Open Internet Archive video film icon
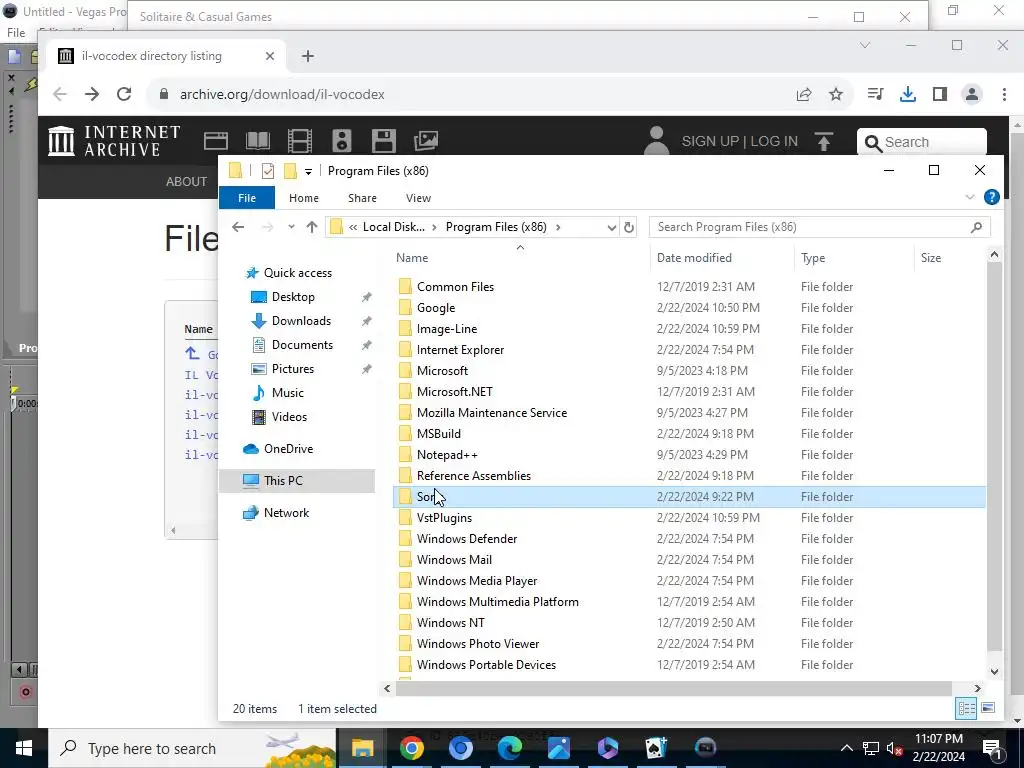 click(x=300, y=140)
